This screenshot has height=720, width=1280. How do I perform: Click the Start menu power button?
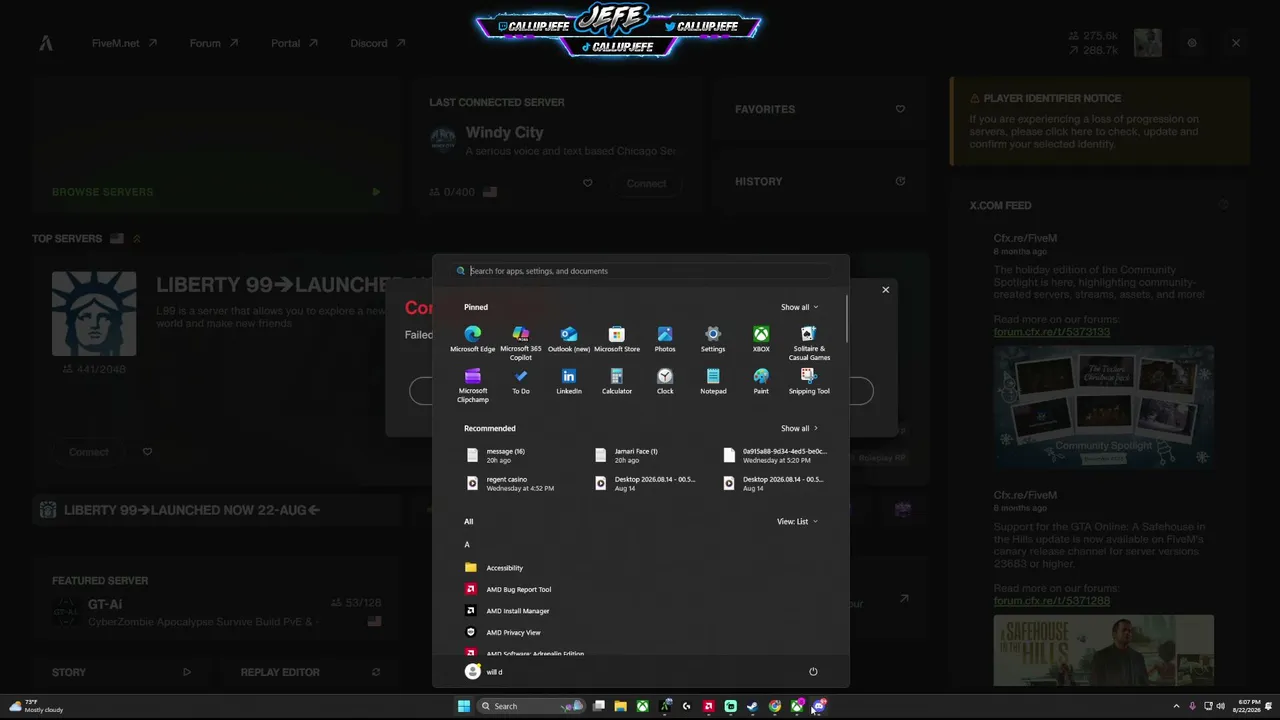pos(813,672)
